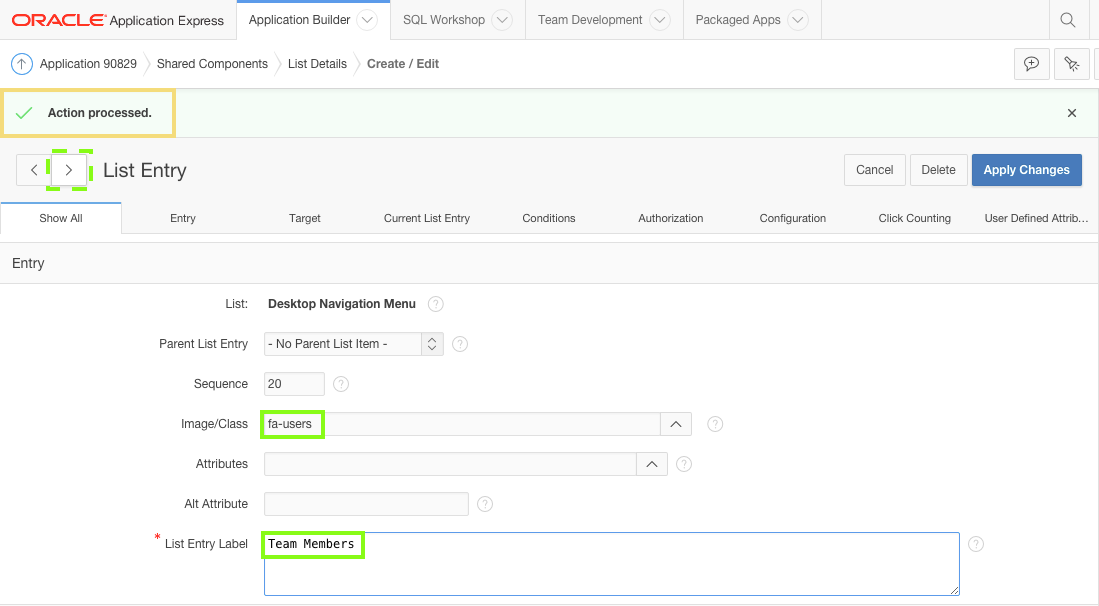This screenshot has width=1099, height=606.
Task: Click into the Alt Attribute field
Action: coord(366,504)
